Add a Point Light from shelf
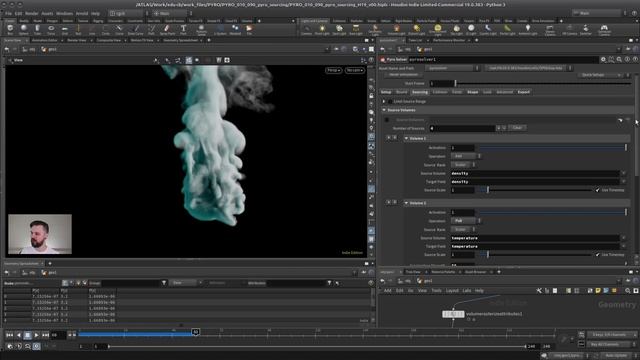This screenshot has height=360, width=640. 322,29
